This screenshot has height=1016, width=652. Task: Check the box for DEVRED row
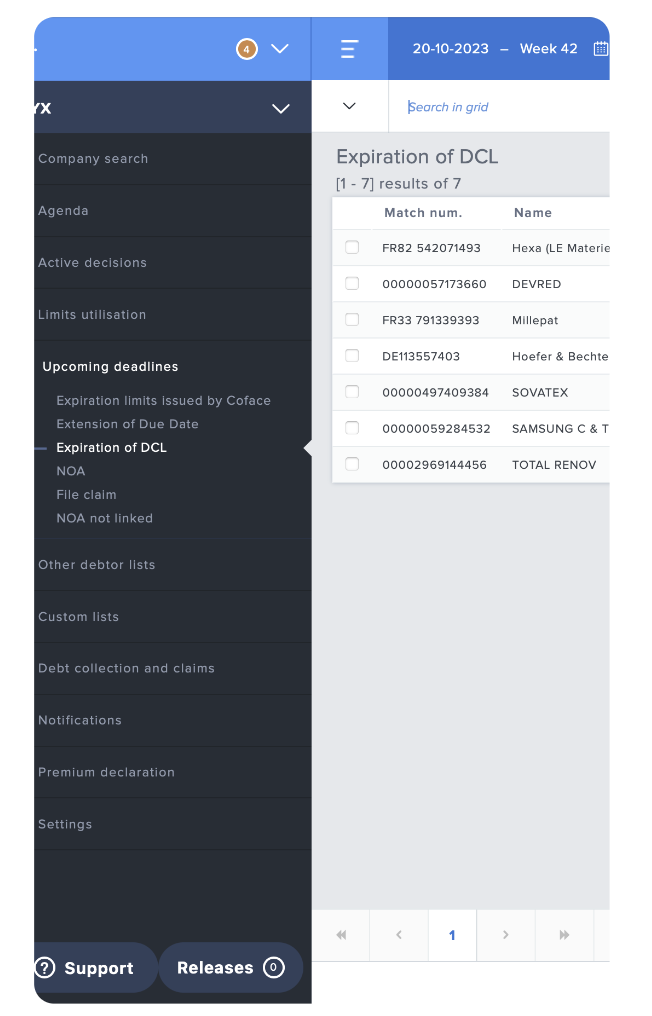(352, 284)
